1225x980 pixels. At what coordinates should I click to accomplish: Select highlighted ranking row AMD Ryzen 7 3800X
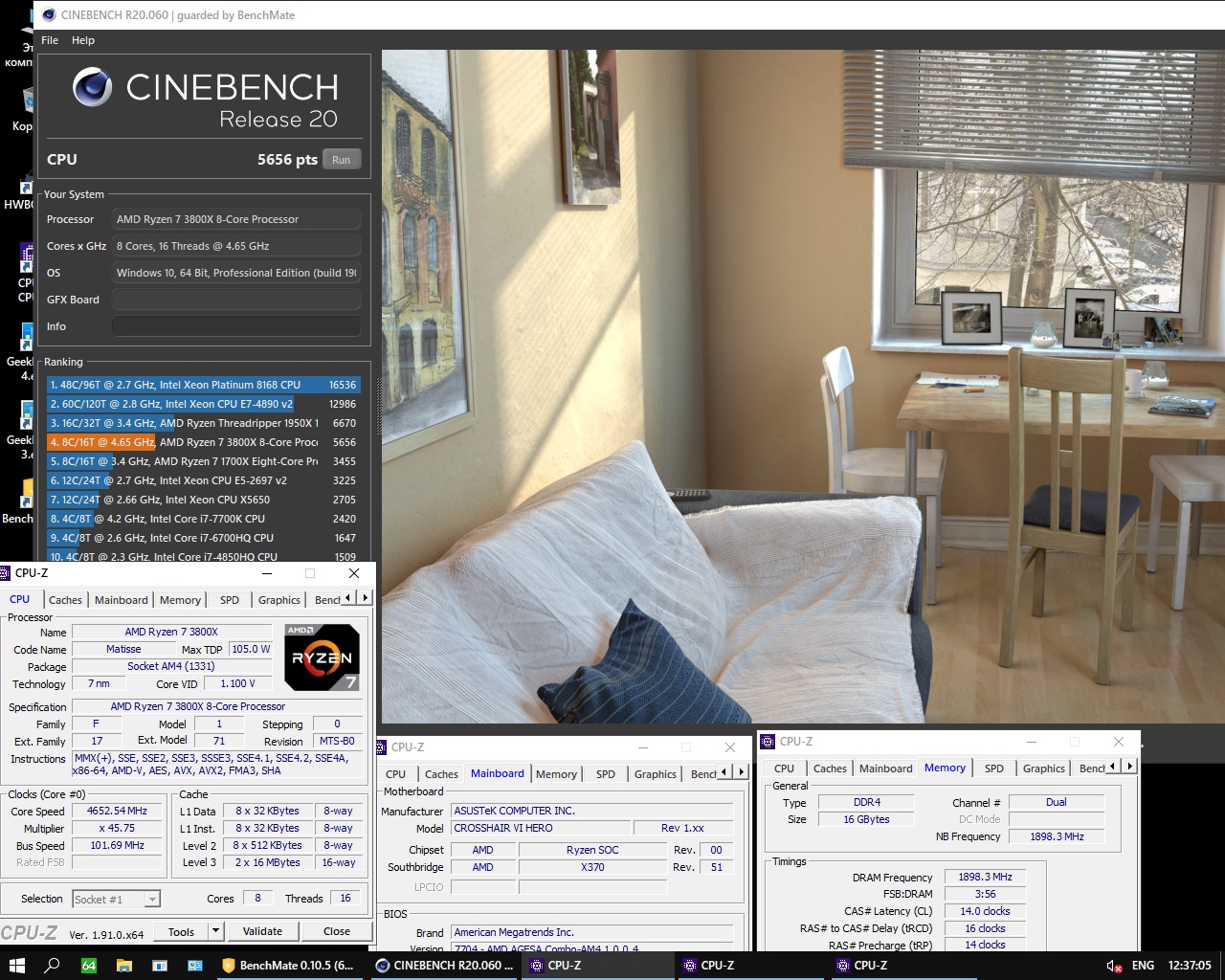(204, 442)
